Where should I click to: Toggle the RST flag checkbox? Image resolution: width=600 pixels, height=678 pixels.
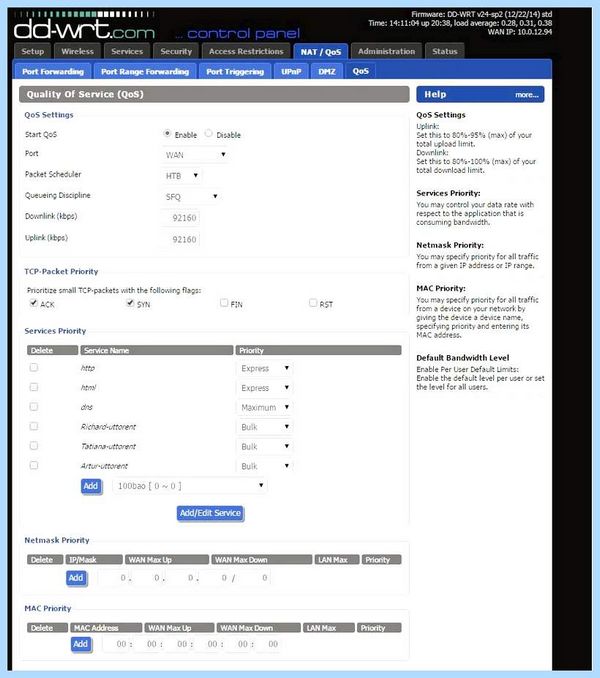coord(313,303)
